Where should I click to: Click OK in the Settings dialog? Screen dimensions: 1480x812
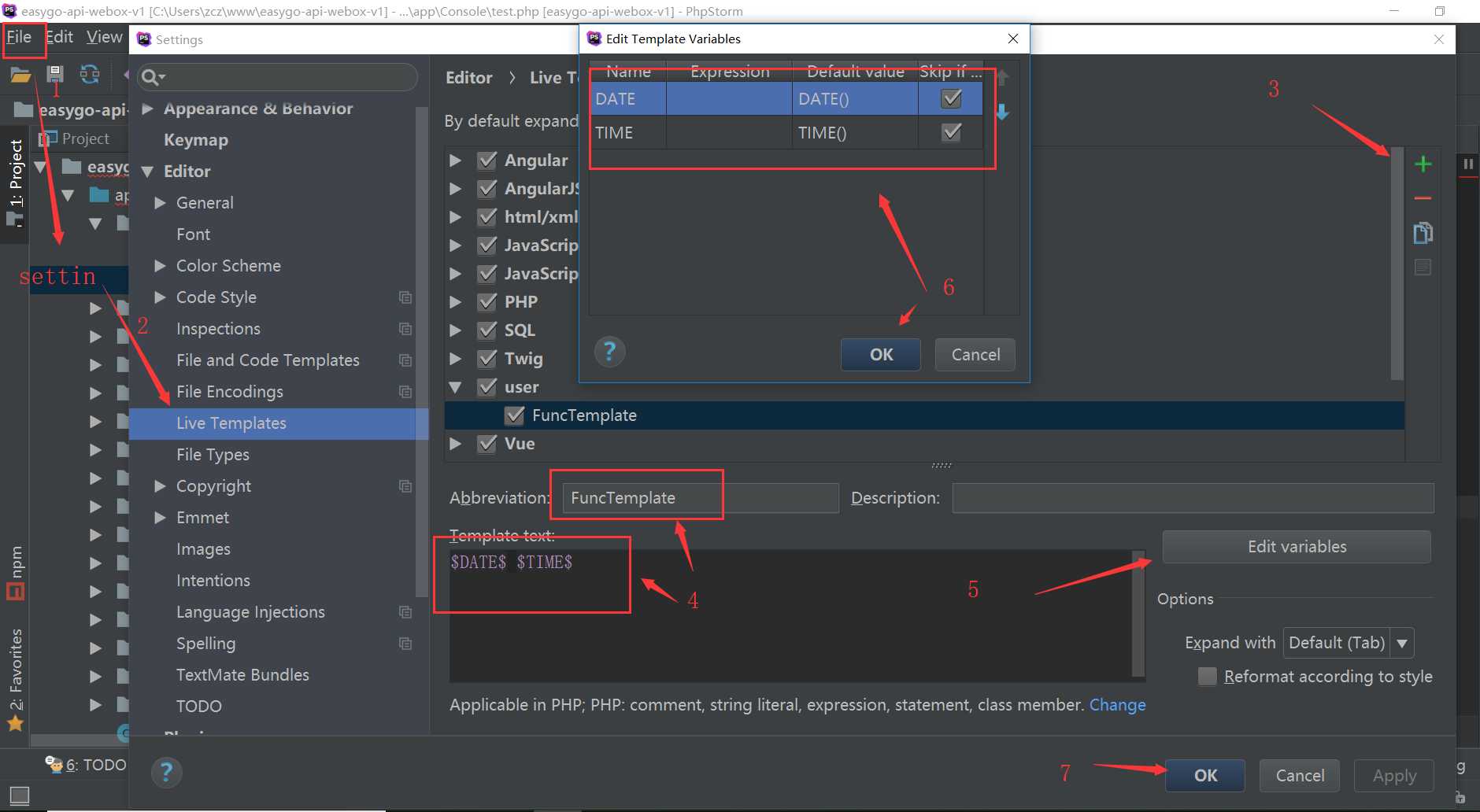pos(1205,776)
